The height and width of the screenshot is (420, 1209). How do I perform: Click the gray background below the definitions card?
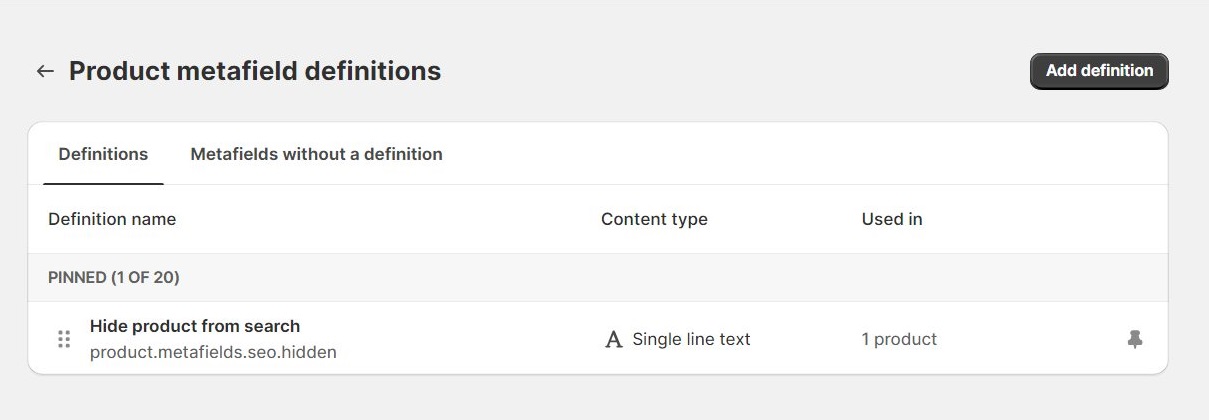pos(600,400)
